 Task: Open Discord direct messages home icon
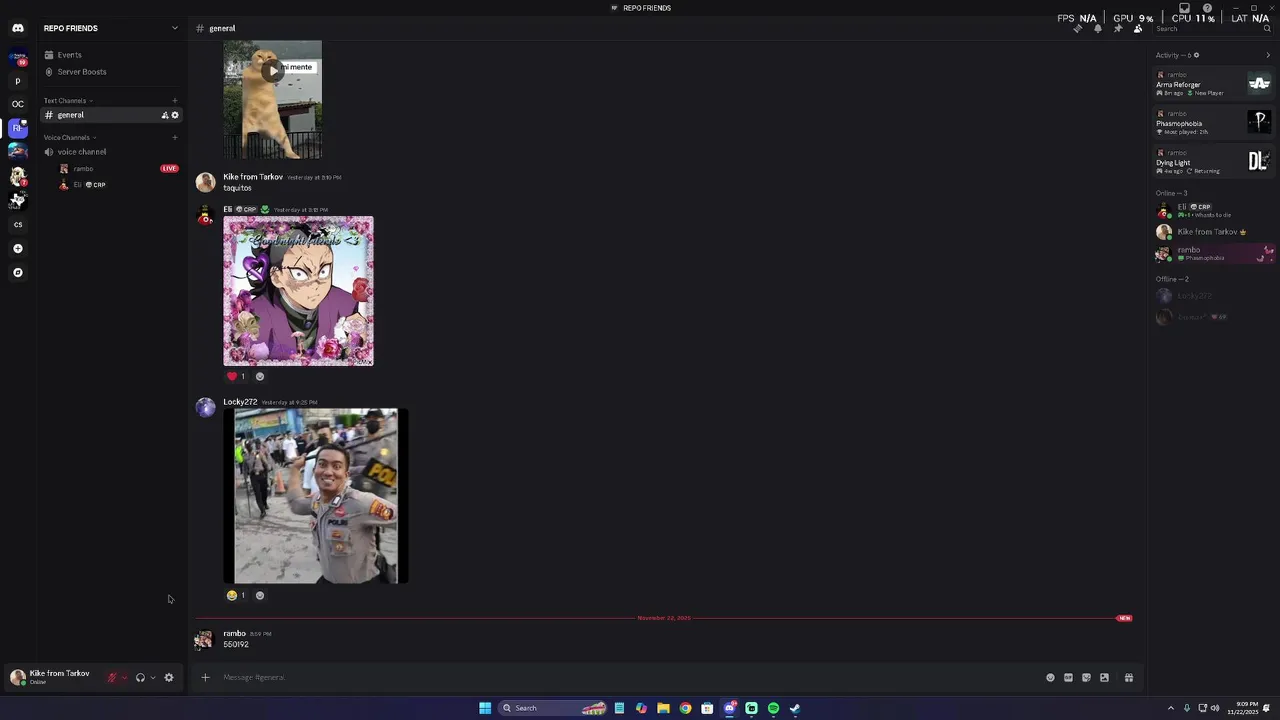tap(17, 28)
